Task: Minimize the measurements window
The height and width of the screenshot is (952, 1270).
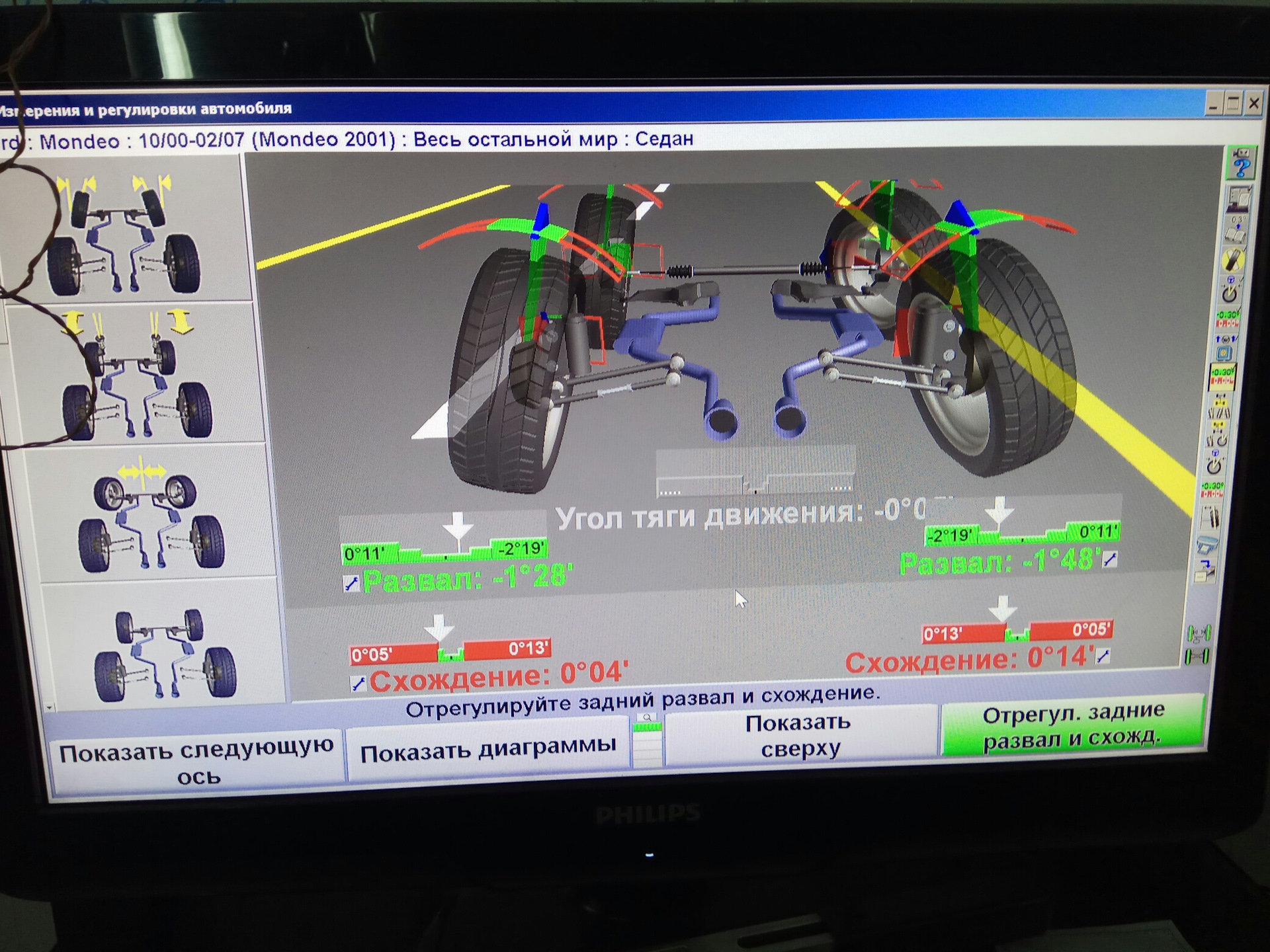Action: [x=1212, y=104]
